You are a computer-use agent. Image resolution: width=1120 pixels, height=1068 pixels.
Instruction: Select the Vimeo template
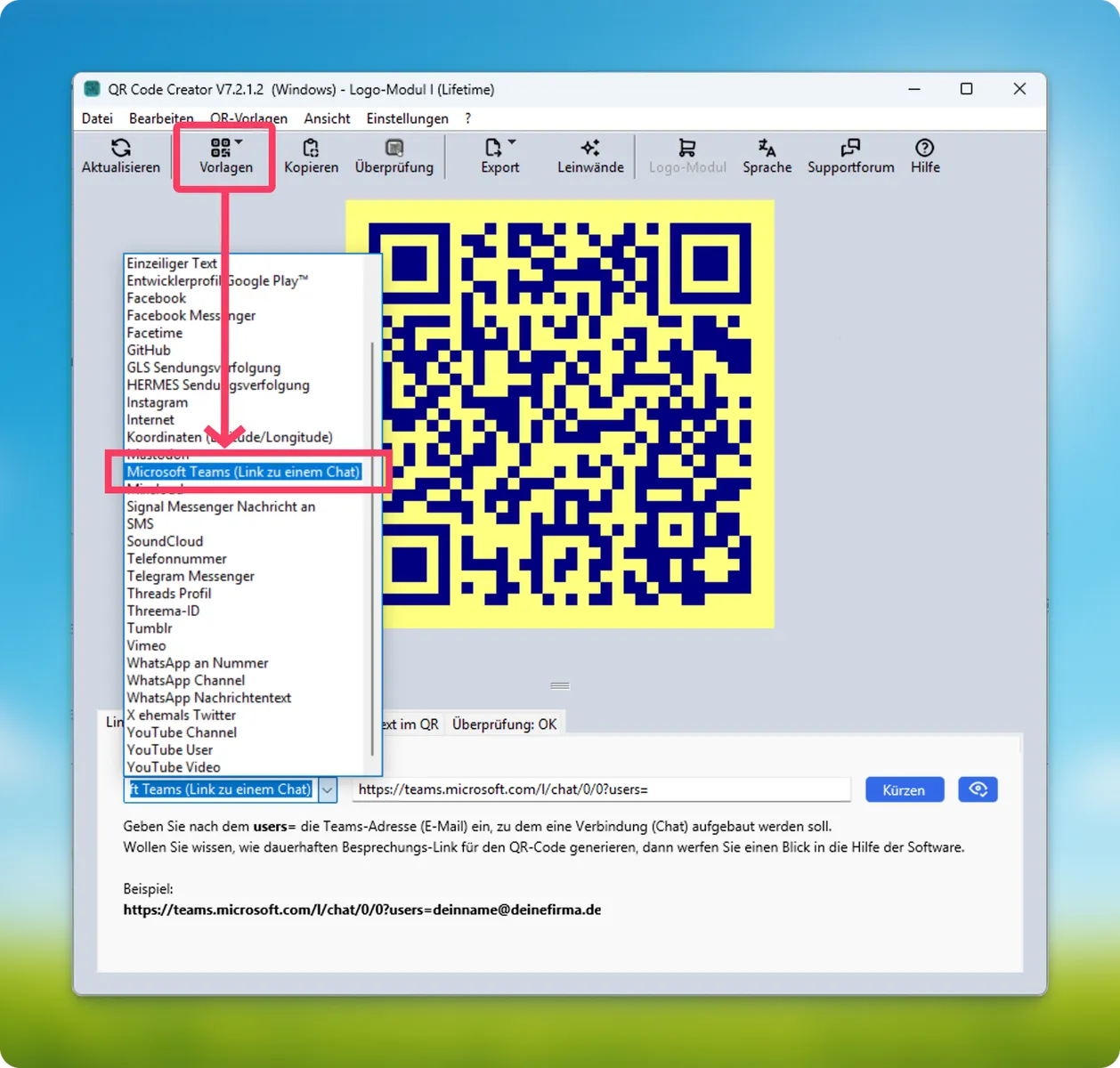click(x=146, y=645)
